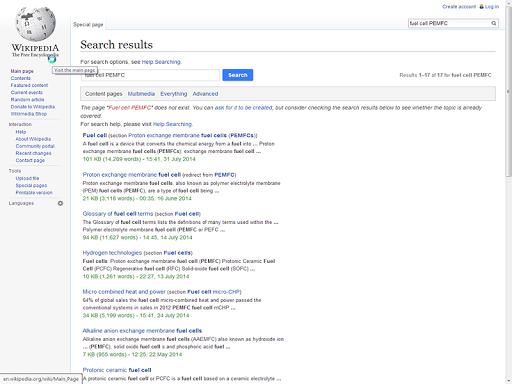The width and height of the screenshot is (512, 384).
Task: Click the magnifier icon in top search box
Action: pyautogui.click(x=494, y=23)
